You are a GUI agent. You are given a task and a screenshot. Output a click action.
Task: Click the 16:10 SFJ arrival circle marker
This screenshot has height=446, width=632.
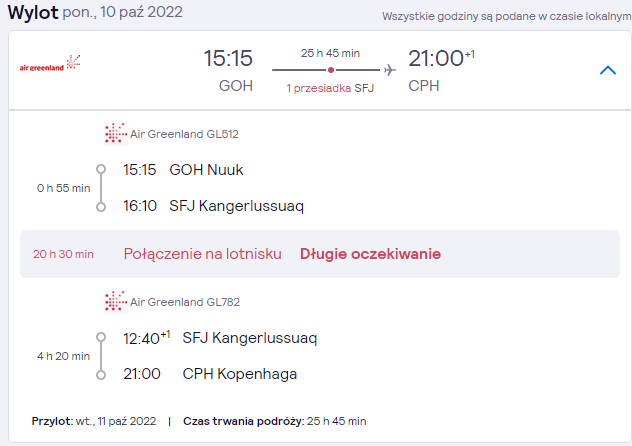[x=101, y=207]
